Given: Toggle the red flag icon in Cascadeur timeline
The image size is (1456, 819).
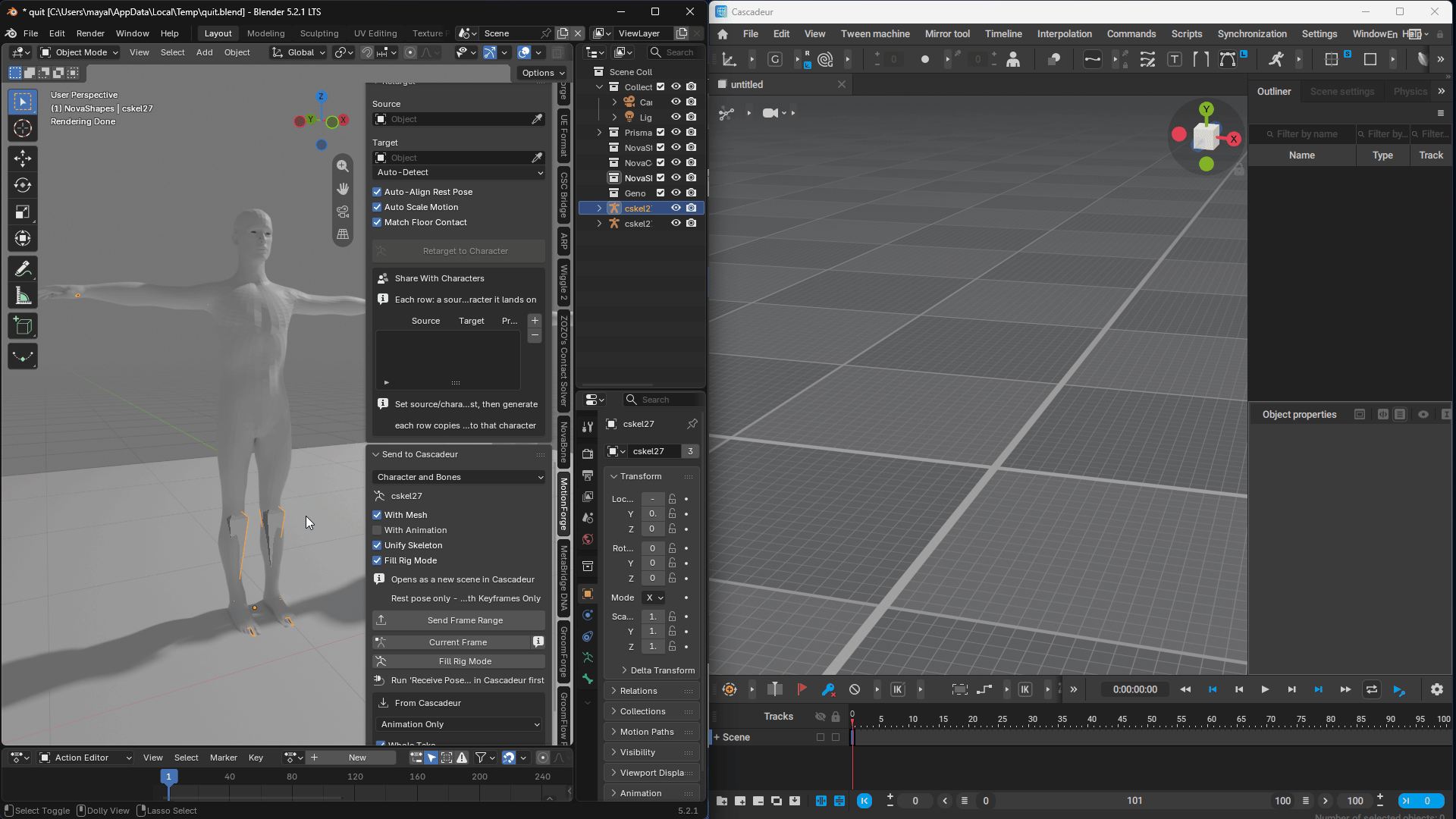Looking at the screenshot, I should pos(802,689).
